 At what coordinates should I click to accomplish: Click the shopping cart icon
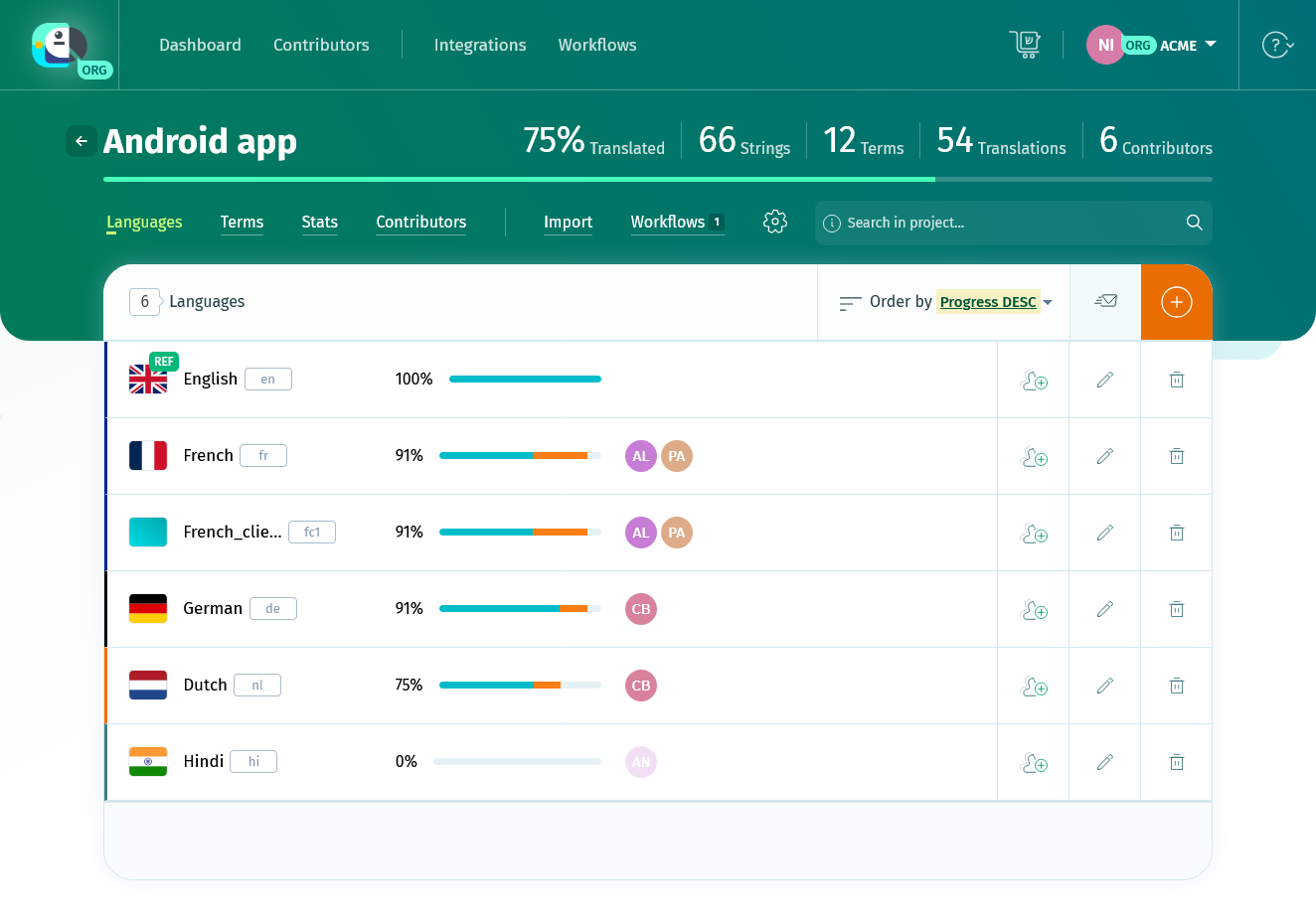click(1025, 45)
